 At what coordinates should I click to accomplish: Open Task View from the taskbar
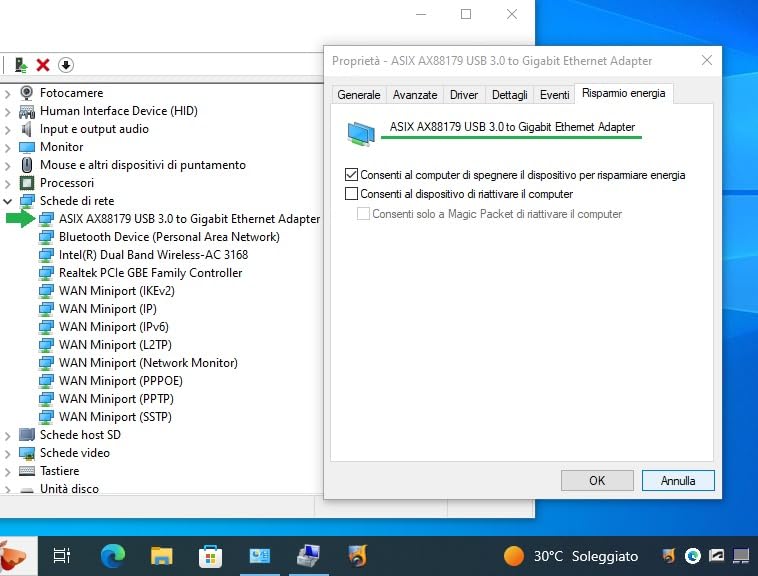click(62, 556)
